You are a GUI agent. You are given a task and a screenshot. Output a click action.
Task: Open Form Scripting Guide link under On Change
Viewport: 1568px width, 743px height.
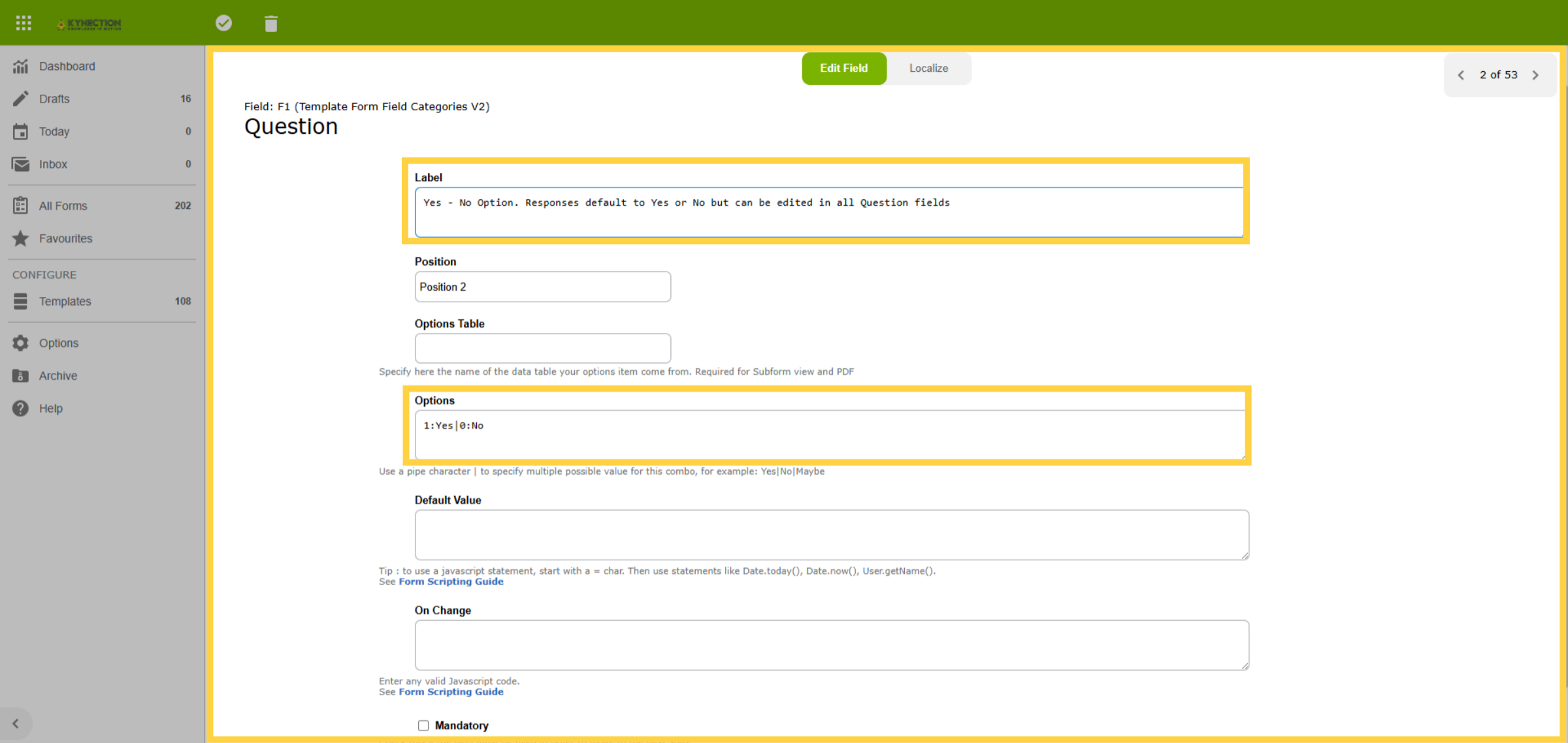451,692
